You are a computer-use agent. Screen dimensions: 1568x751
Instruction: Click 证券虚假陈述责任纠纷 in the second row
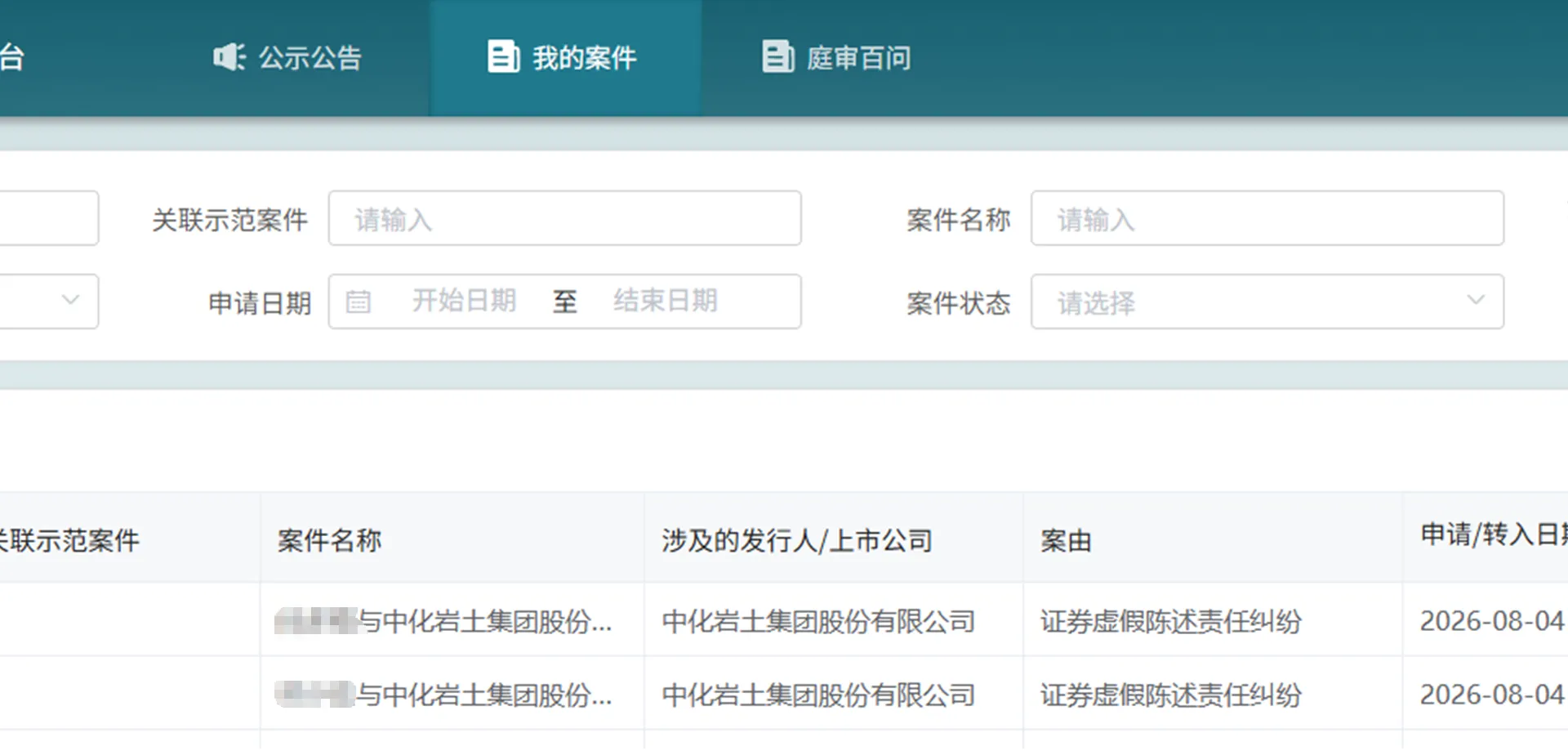click(x=1171, y=695)
